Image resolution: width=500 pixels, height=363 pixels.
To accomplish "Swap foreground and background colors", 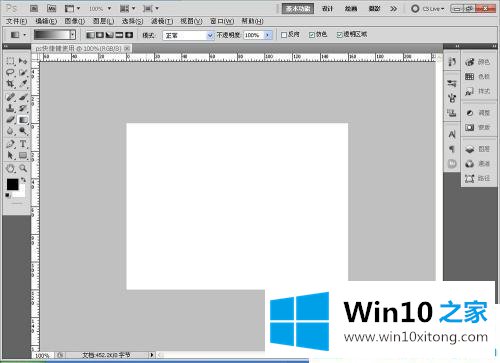I will [x=23, y=180].
